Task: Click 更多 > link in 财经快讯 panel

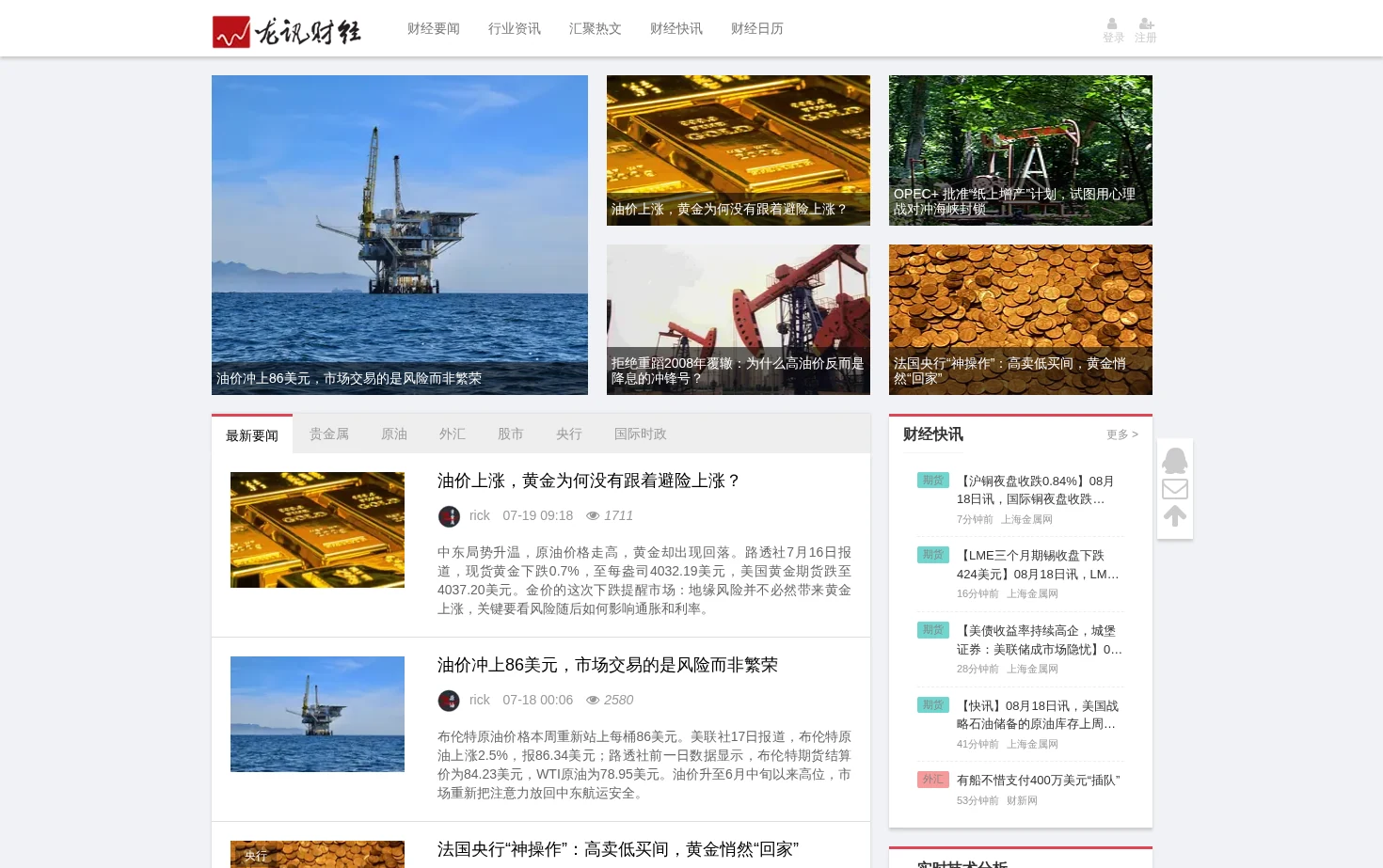Action: (x=1122, y=434)
